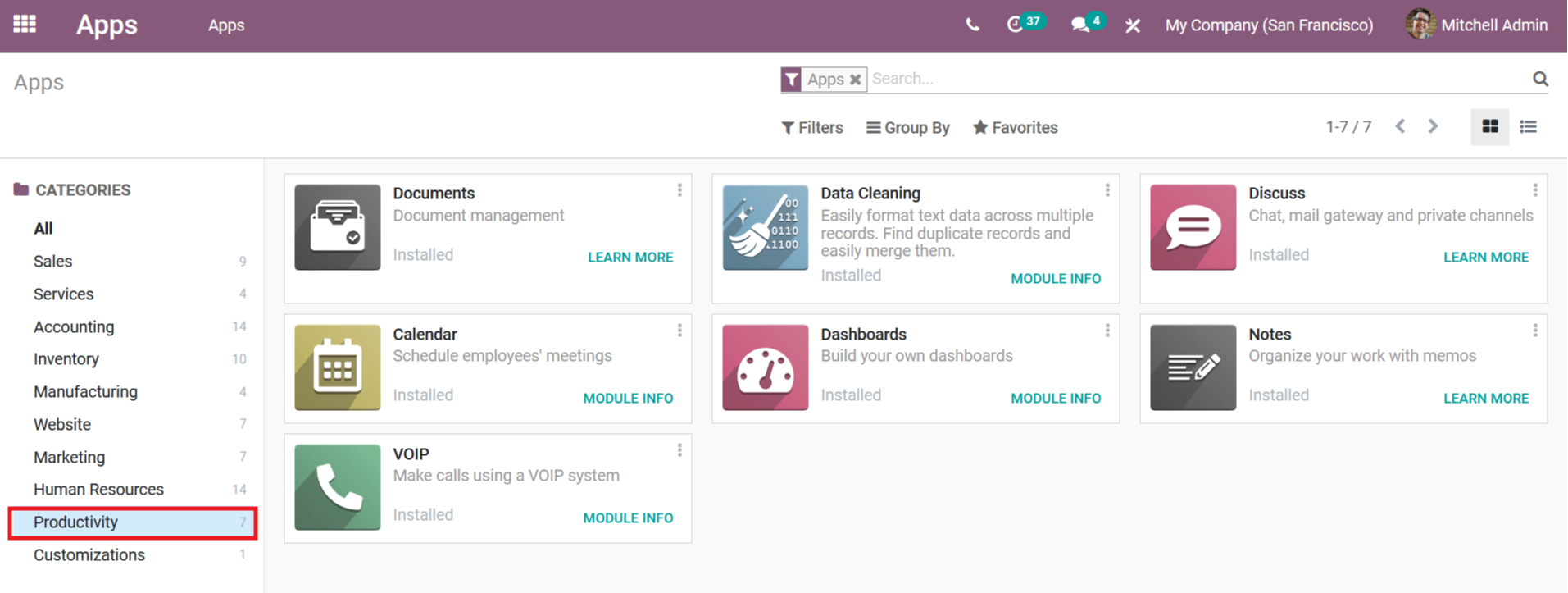Click the VOIP app icon
Viewport: 1568px width, 593px height.
point(338,487)
